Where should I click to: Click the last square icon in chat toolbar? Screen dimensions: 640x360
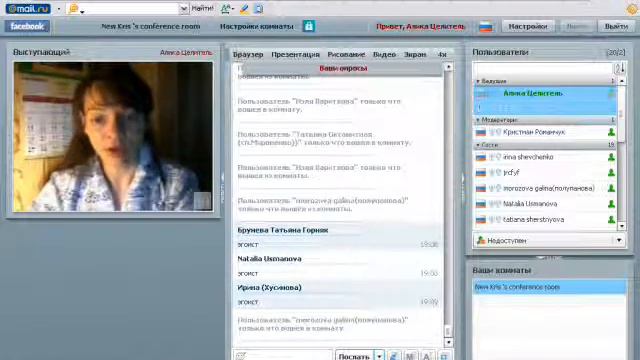point(444,356)
